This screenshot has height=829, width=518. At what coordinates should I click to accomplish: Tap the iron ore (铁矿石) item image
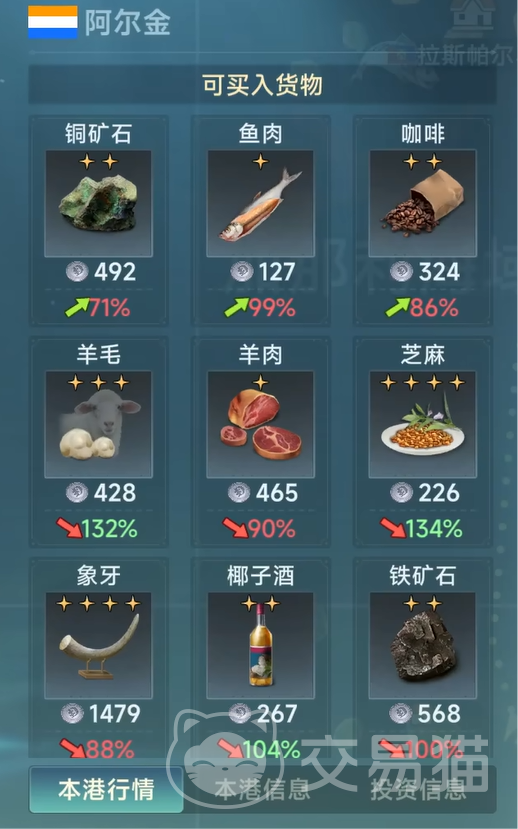[x=423, y=646]
